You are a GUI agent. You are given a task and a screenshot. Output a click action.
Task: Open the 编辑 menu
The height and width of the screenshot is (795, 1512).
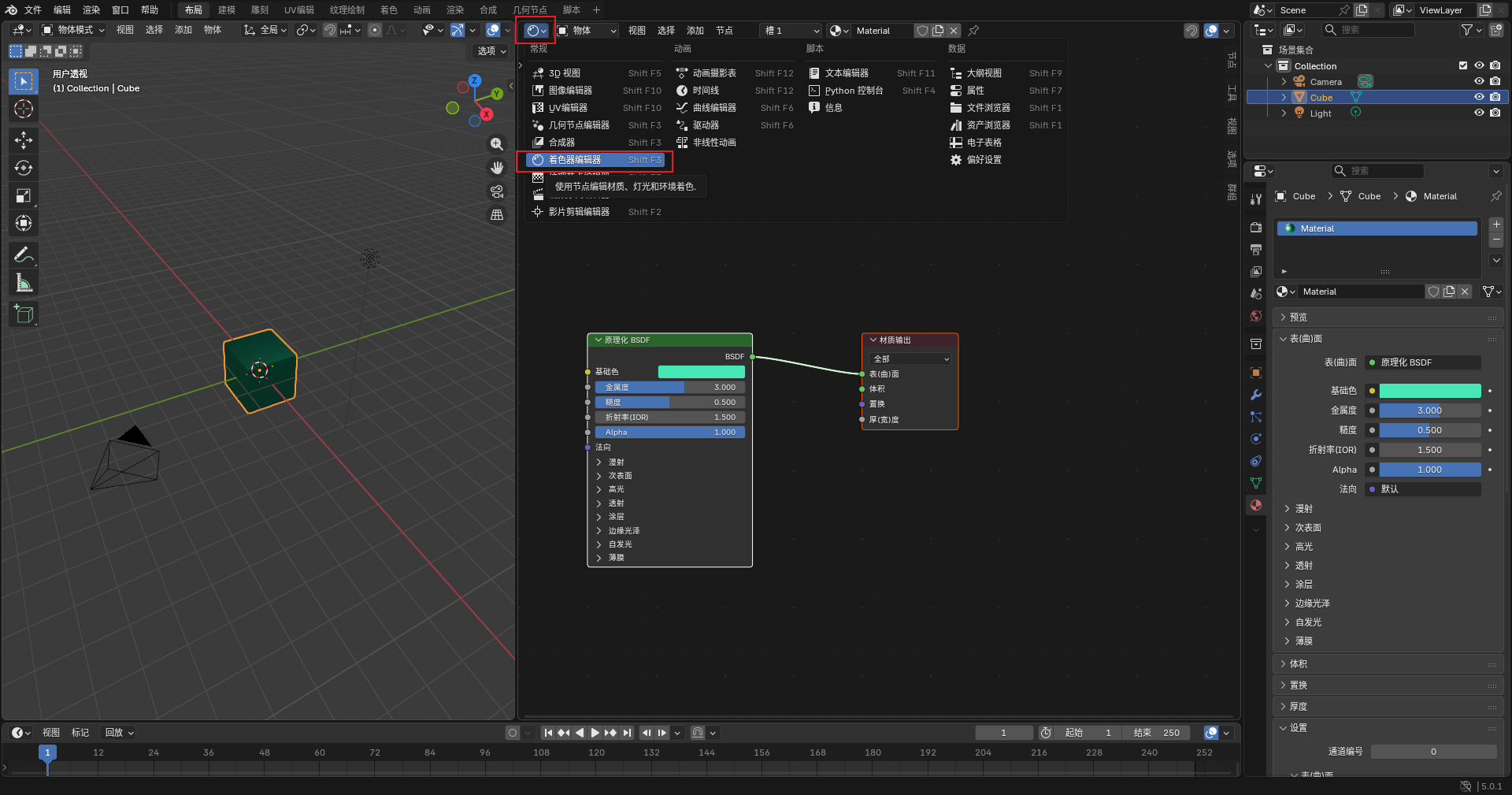[x=62, y=9]
